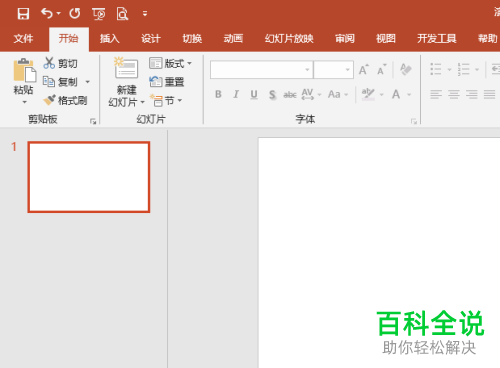This screenshot has width=500, height=368.
Task: Customize Quick Access Toolbar dropdown
Action: coord(145,14)
